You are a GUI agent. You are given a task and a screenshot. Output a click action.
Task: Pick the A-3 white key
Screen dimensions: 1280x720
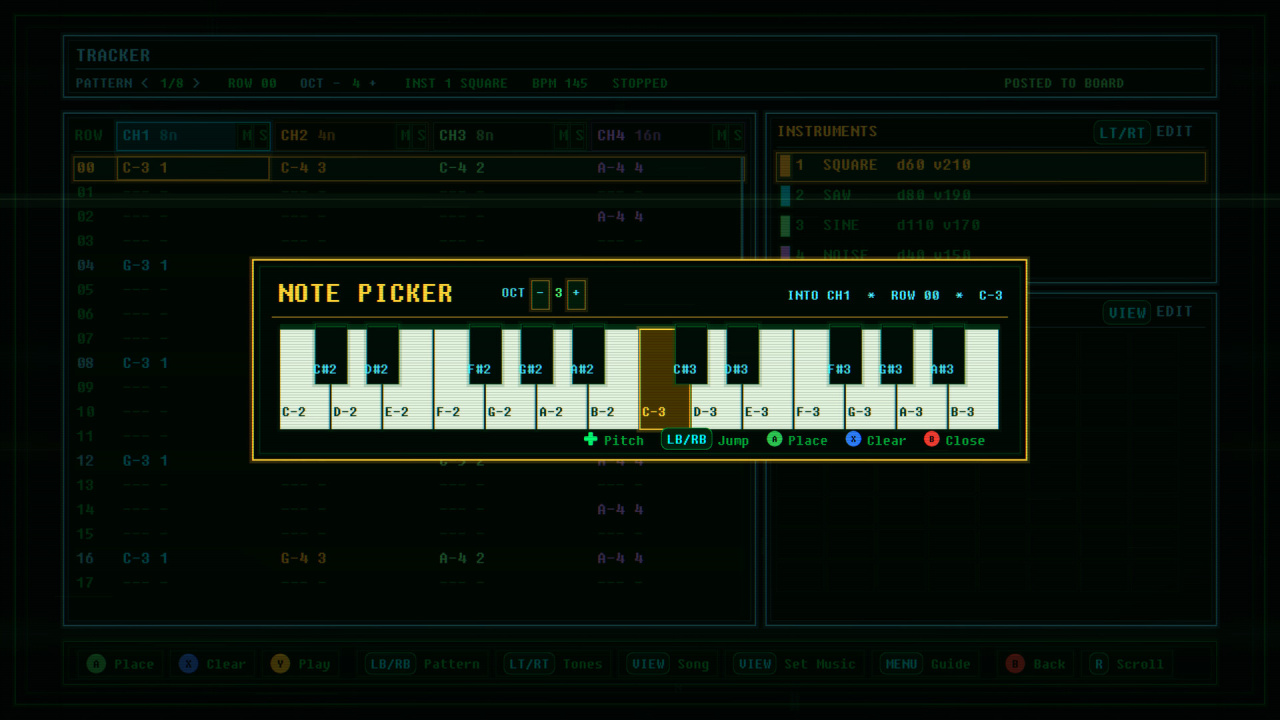click(x=922, y=407)
